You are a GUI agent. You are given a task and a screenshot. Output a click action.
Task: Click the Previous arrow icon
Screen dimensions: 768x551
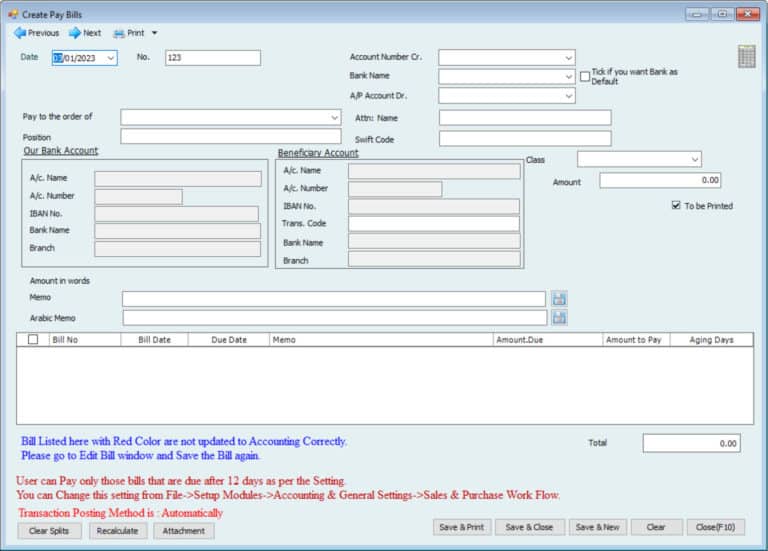coord(19,33)
